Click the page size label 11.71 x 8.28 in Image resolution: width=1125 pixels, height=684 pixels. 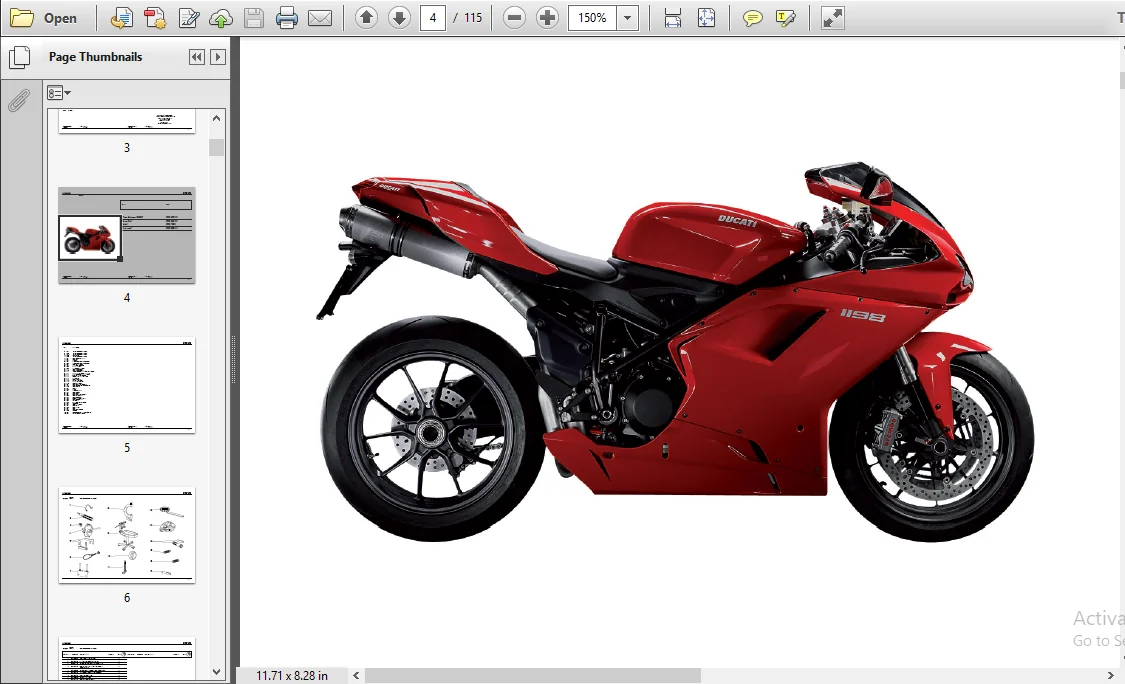coord(292,675)
